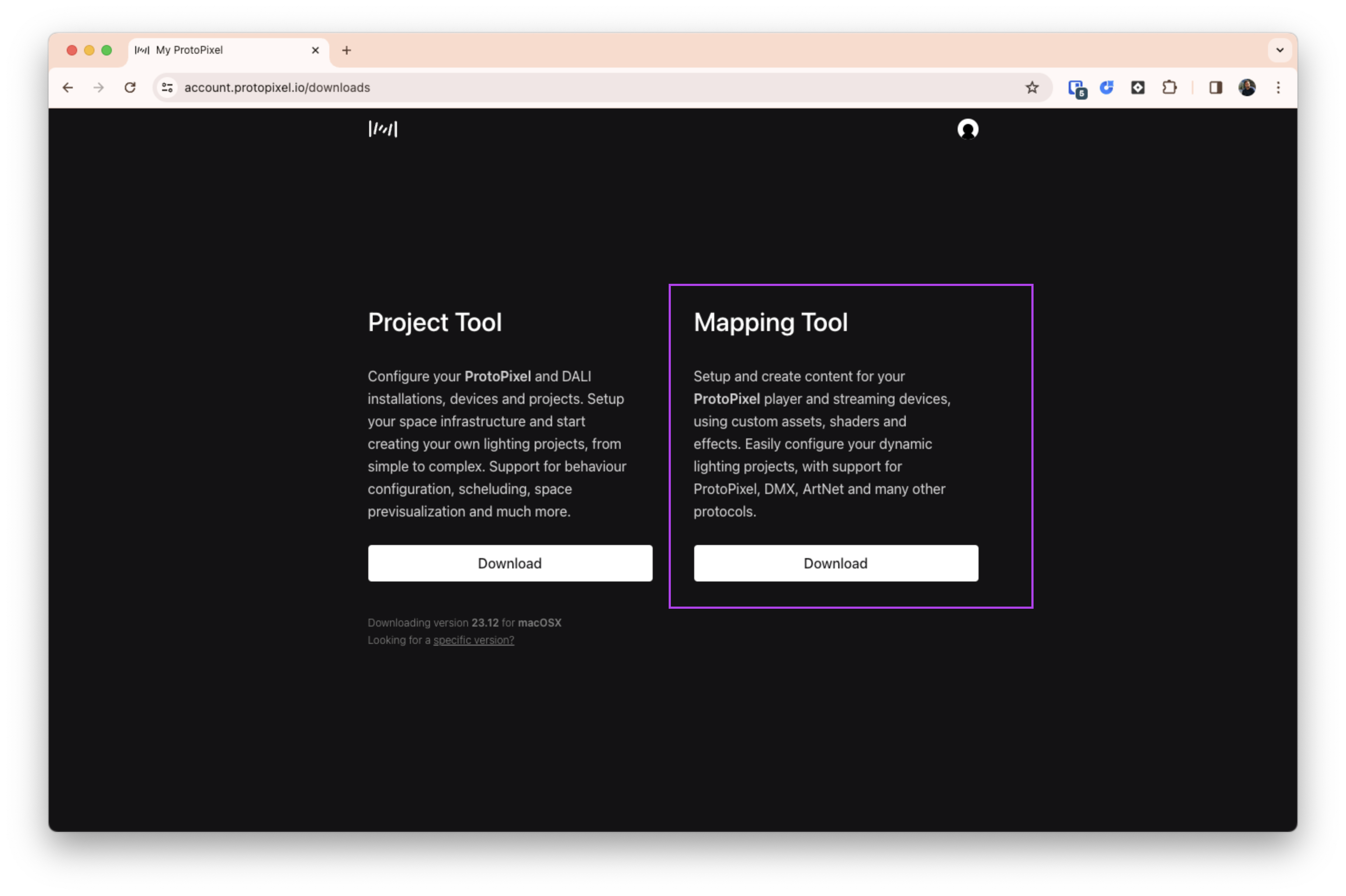Expand the tab search chevron

tap(1280, 50)
